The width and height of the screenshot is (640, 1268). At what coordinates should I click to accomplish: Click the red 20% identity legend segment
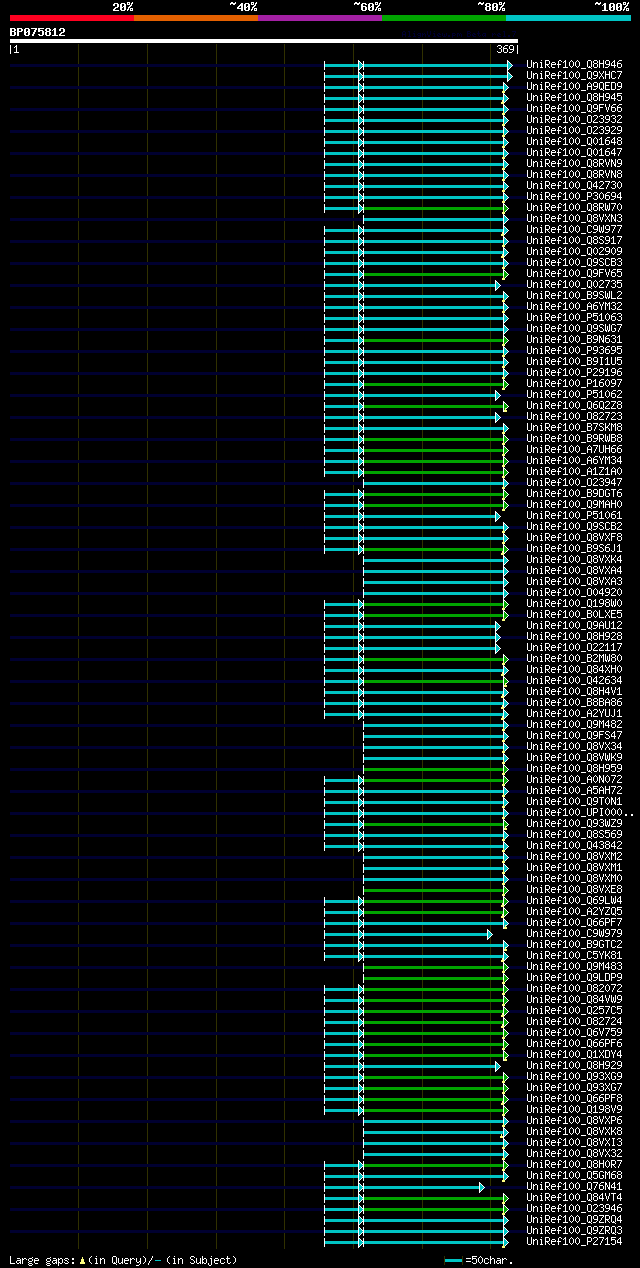click(71, 18)
